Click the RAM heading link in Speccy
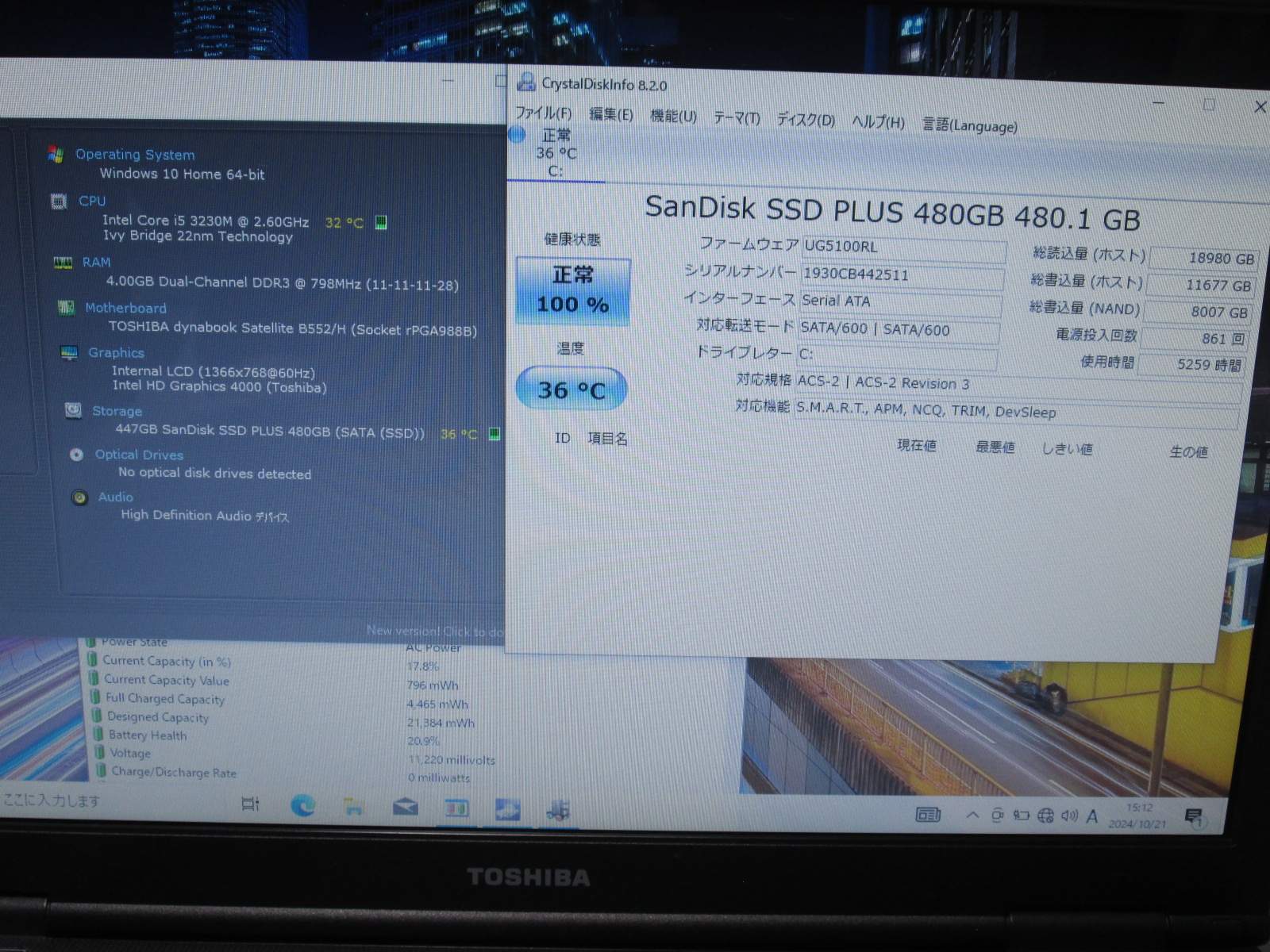This screenshot has height=952, width=1270. click(x=96, y=262)
